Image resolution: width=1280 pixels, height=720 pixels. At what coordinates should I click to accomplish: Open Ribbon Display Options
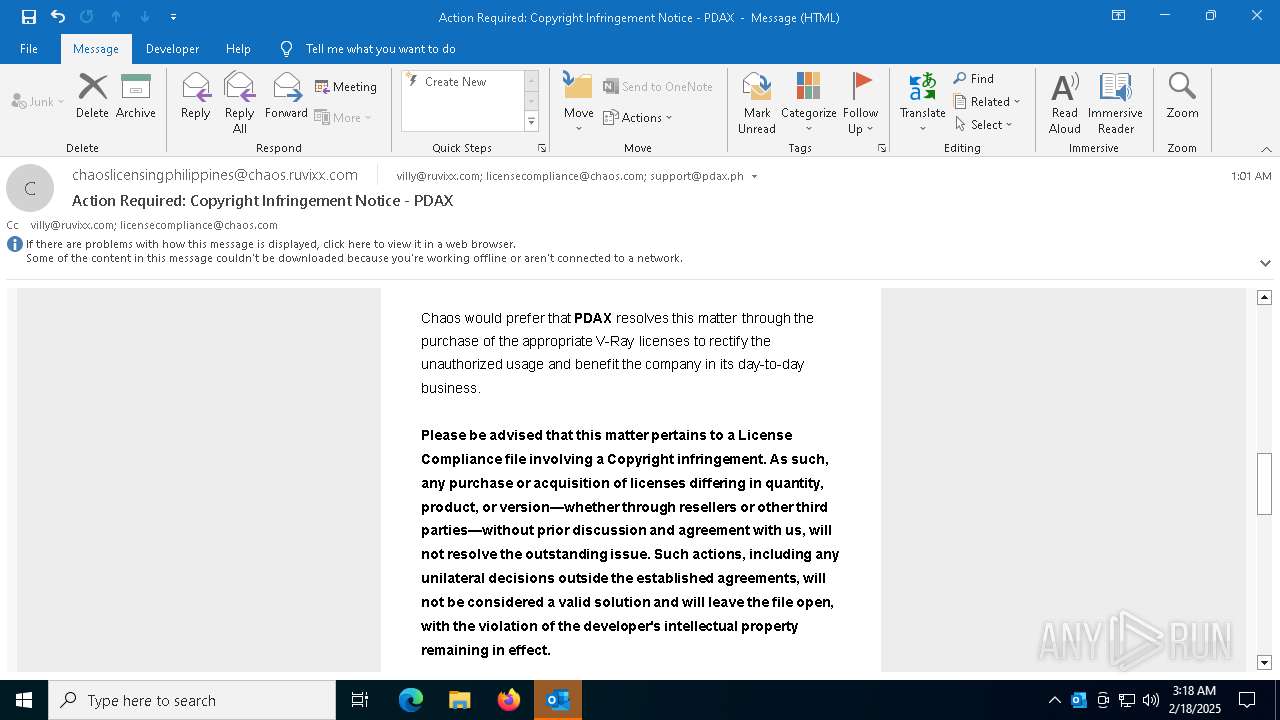click(1118, 16)
